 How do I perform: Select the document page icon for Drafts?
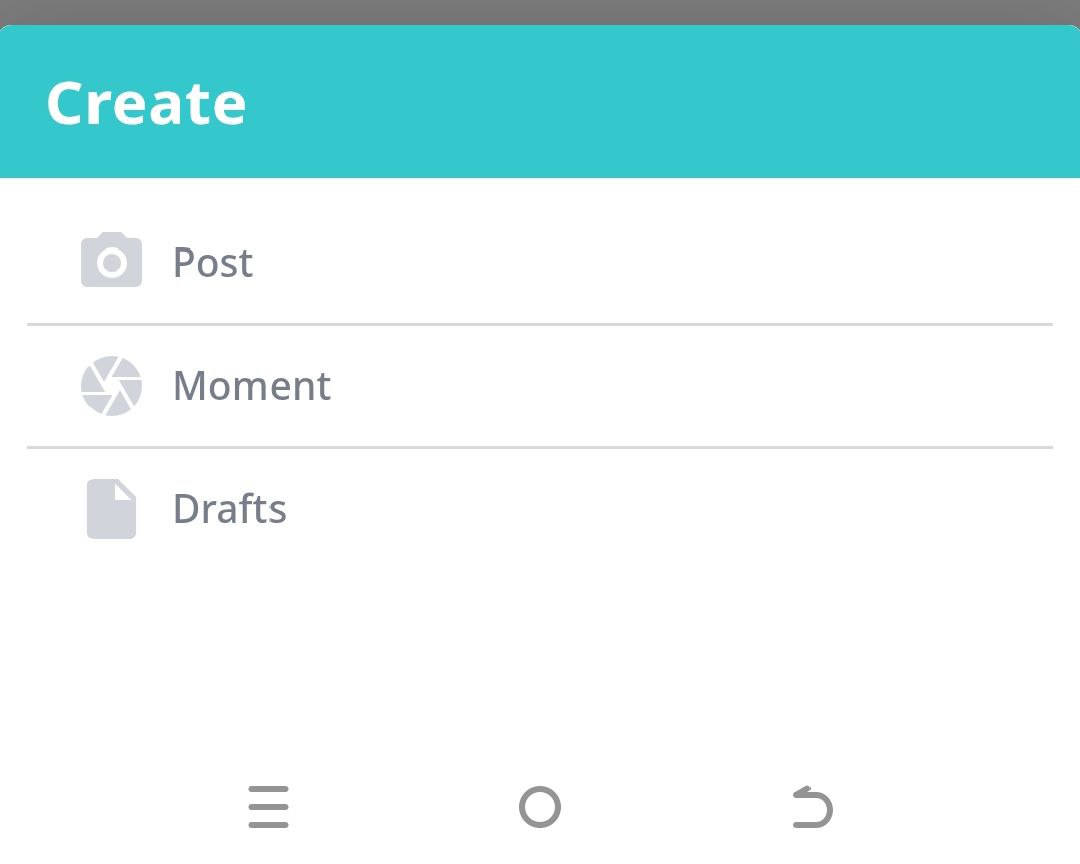[111, 509]
